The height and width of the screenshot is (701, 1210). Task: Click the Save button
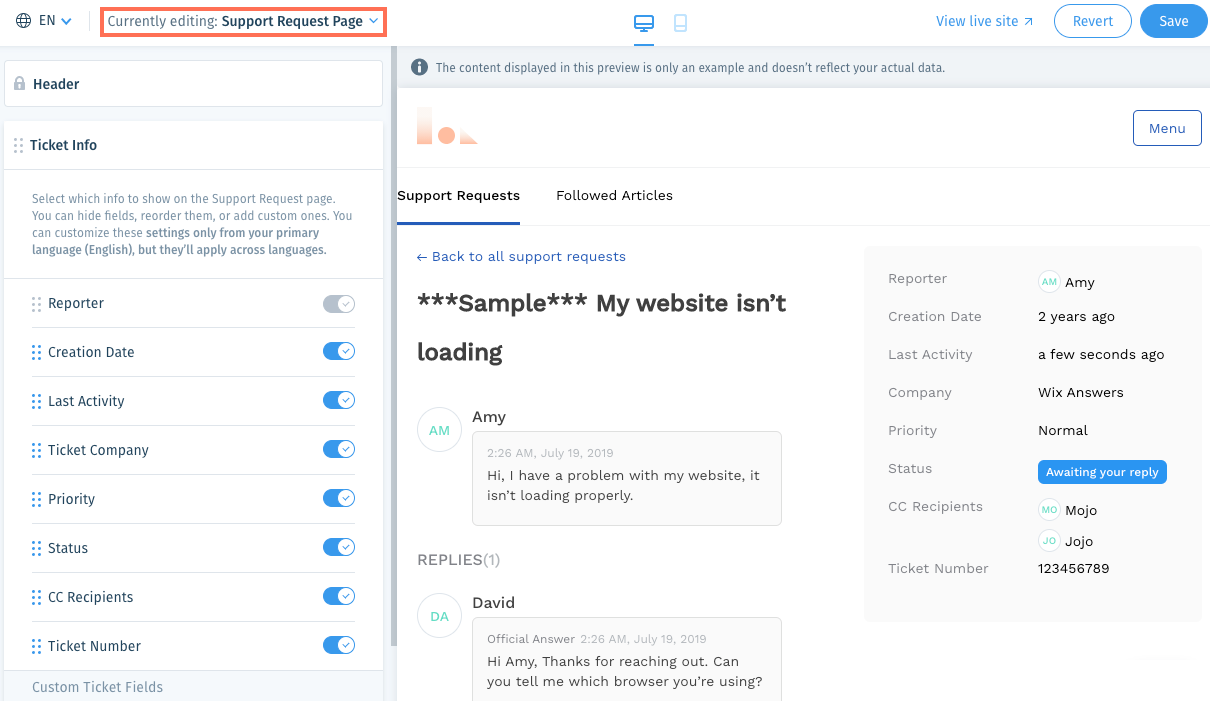coord(1173,21)
